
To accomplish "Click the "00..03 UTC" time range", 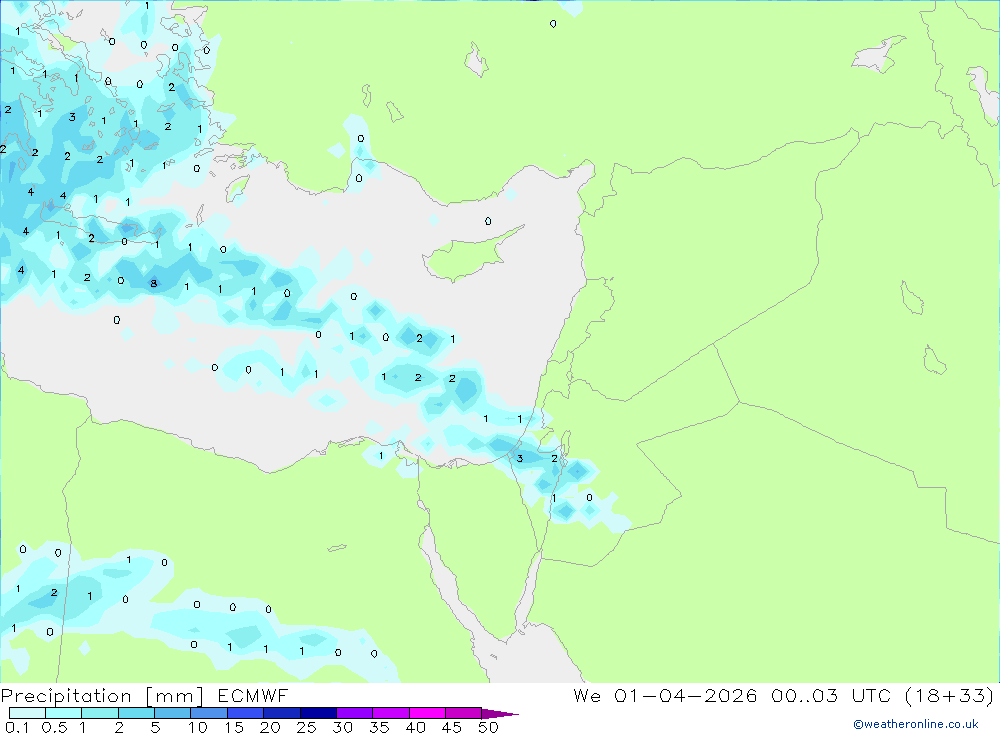I will 832,695.
